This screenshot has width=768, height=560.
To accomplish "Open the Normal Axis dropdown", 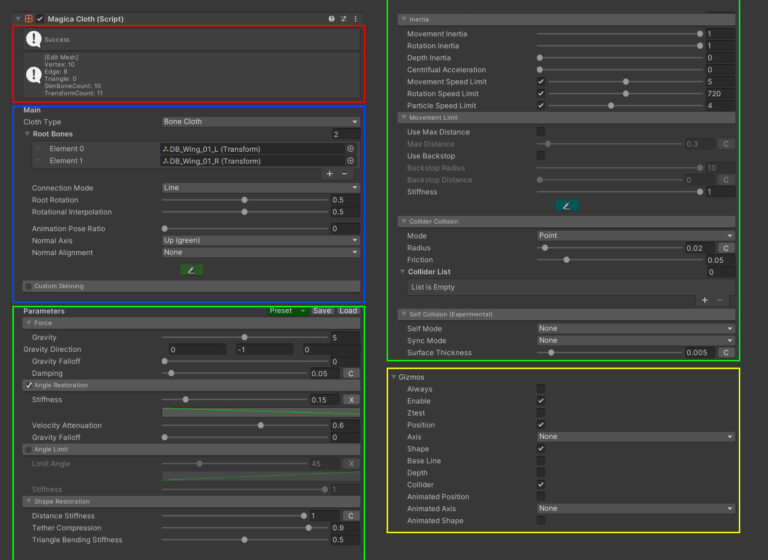I will point(261,241).
